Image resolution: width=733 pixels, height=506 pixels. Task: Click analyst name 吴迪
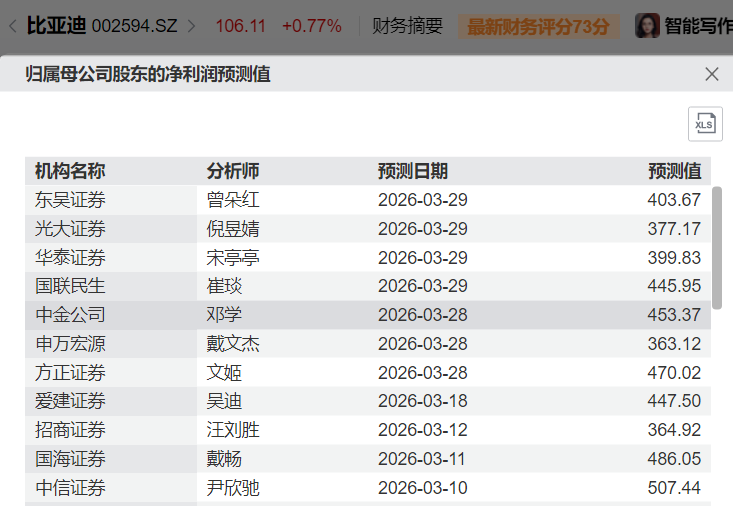[224, 401]
